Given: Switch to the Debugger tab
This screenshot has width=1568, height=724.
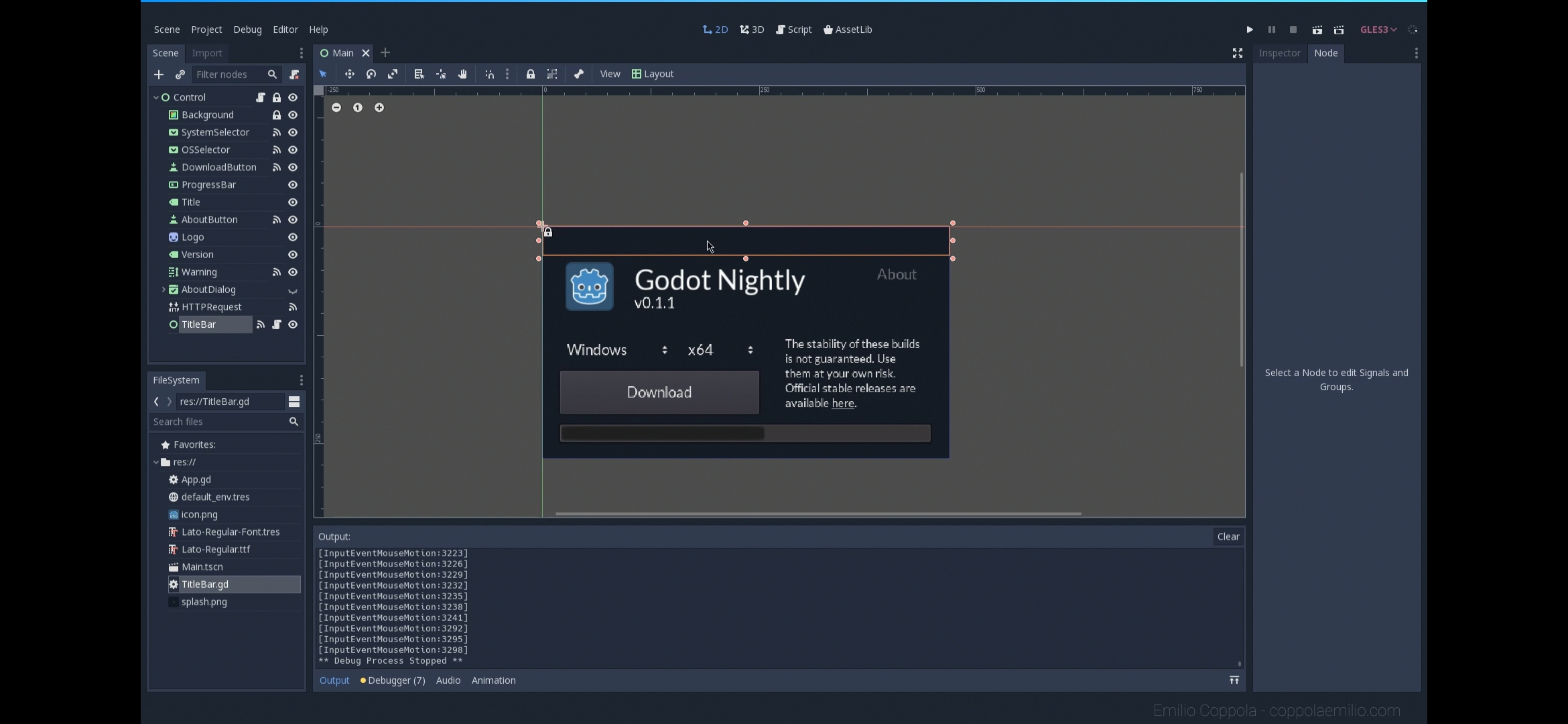Looking at the screenshot, I should coord(393,680).
